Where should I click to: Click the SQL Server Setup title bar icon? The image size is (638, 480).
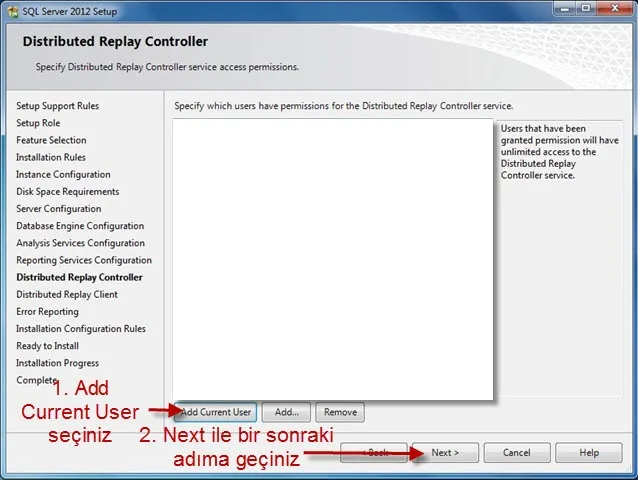point(13,11)
